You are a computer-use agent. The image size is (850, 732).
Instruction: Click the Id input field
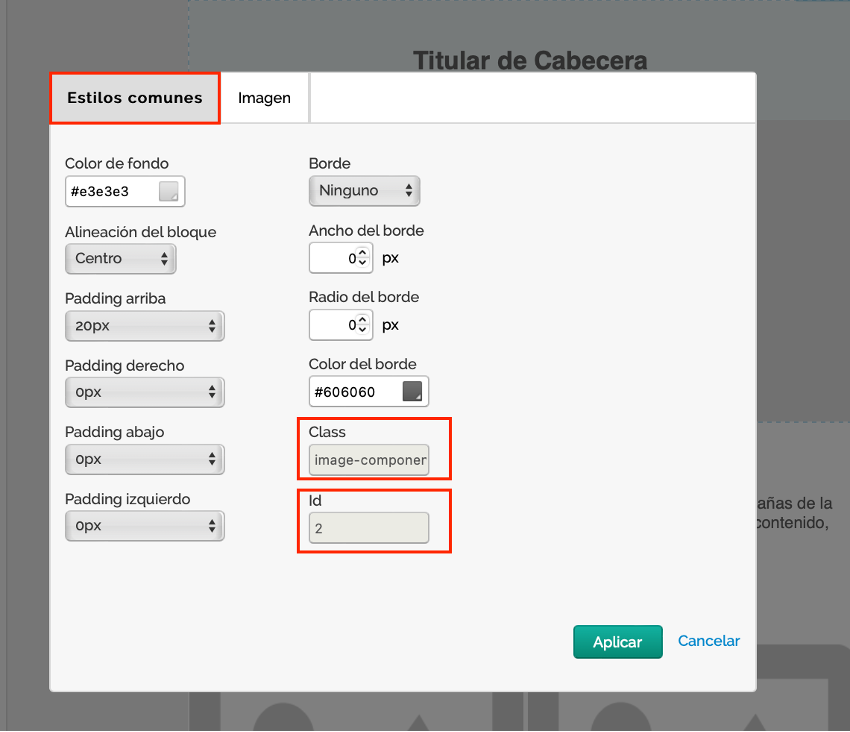369,528
